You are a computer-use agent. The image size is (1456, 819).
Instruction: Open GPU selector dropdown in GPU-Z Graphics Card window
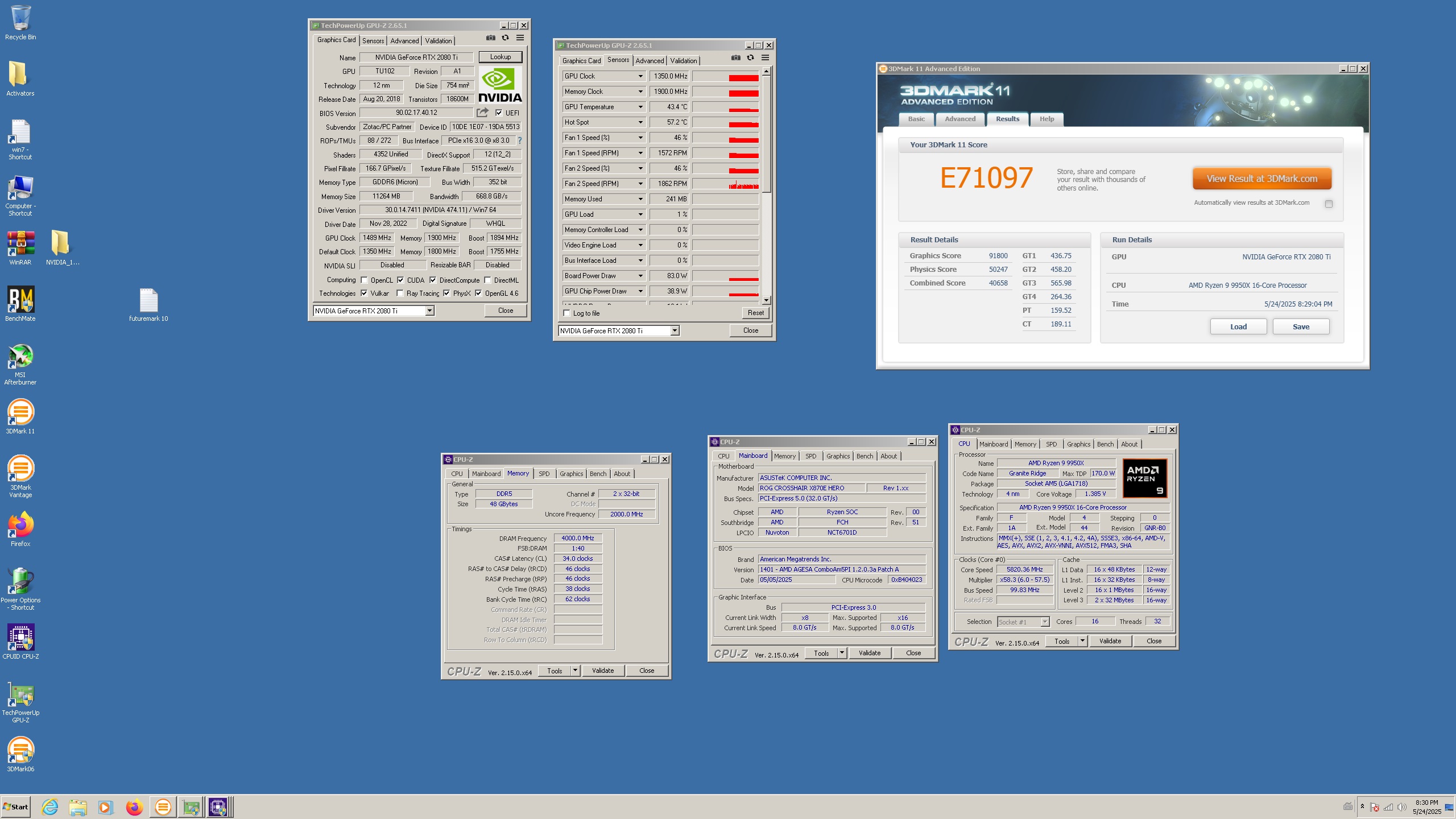pos(430,311)
